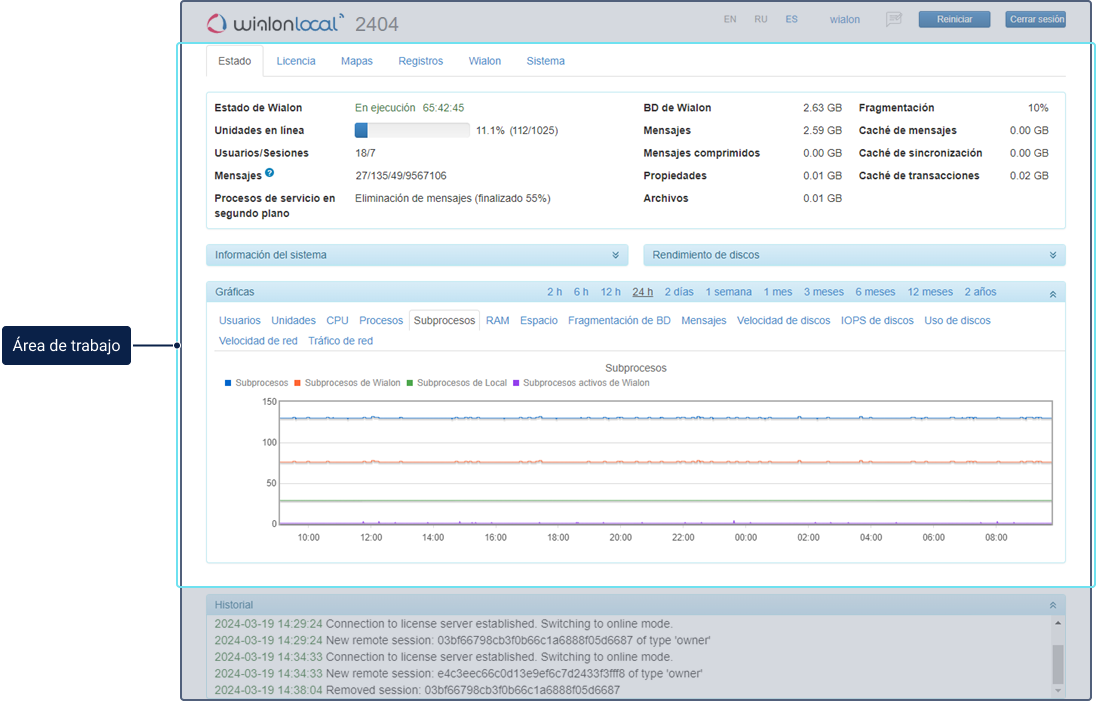Show Fragmentación de BD graph
The width and height of the screenshot is (1096, 701).
coord(619,321)
